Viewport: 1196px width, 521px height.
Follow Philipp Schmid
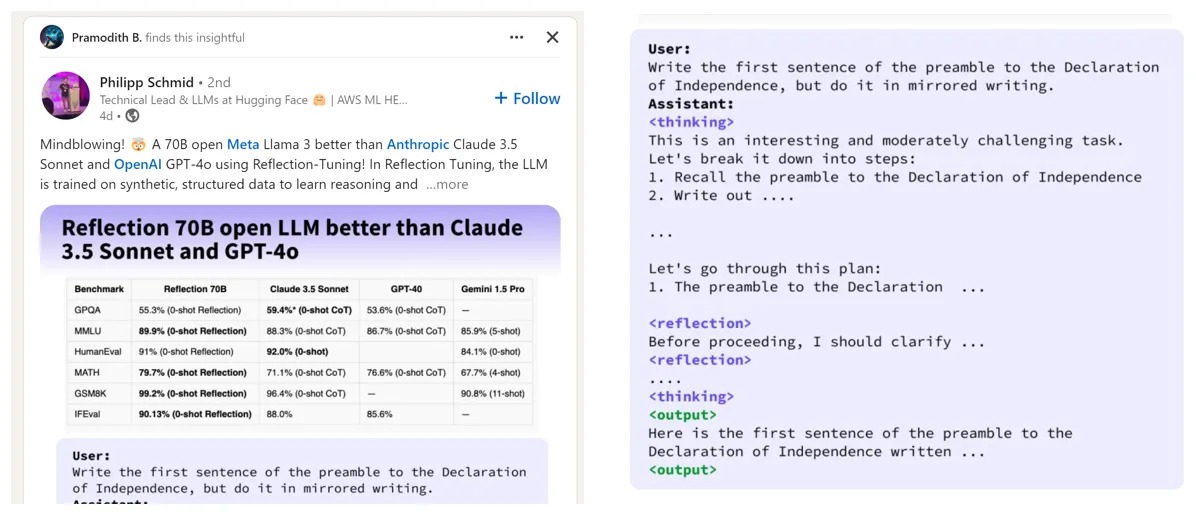[527, 98]
